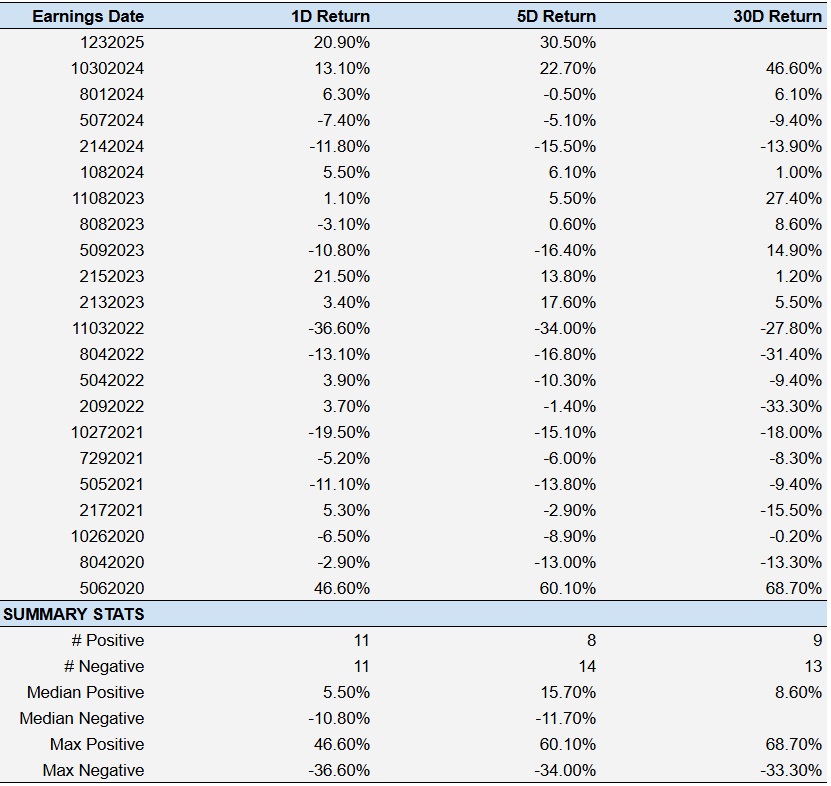Viewport: 831px width, 786px height.
Task: Select the # Positive row label
Action: pos(108,640)
